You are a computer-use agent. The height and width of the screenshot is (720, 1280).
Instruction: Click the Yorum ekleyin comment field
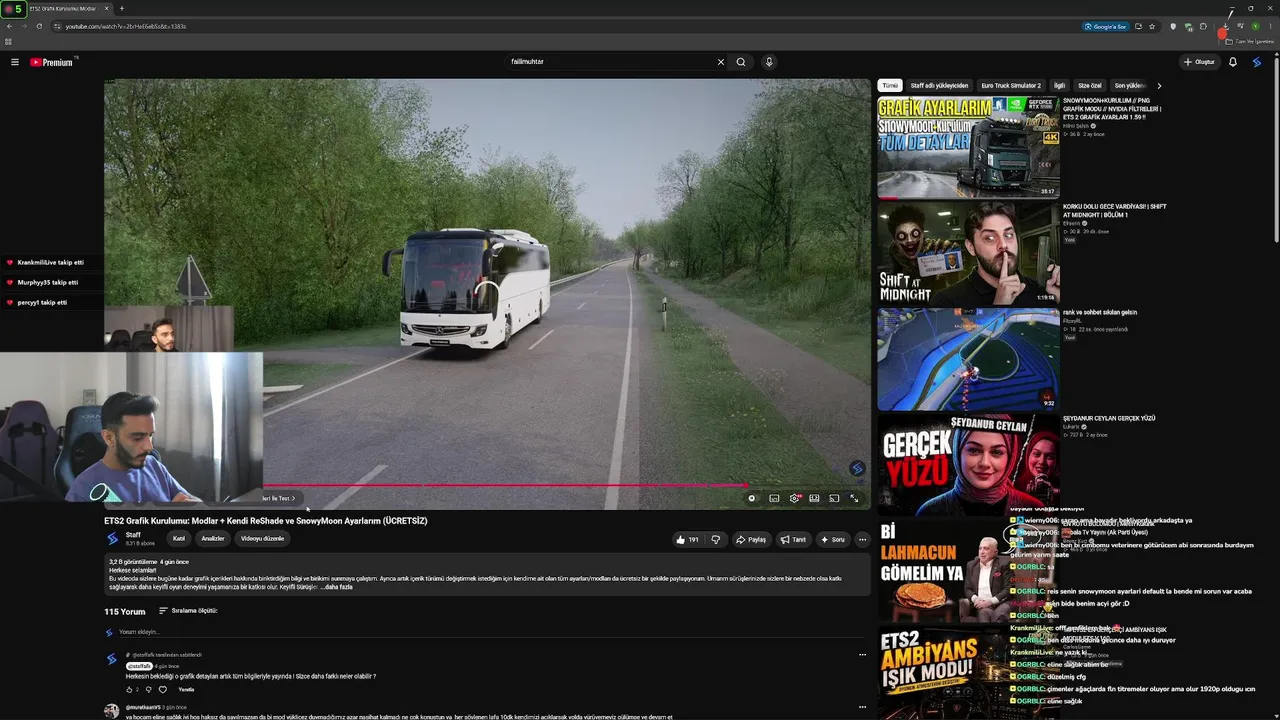tap(490, 632)
